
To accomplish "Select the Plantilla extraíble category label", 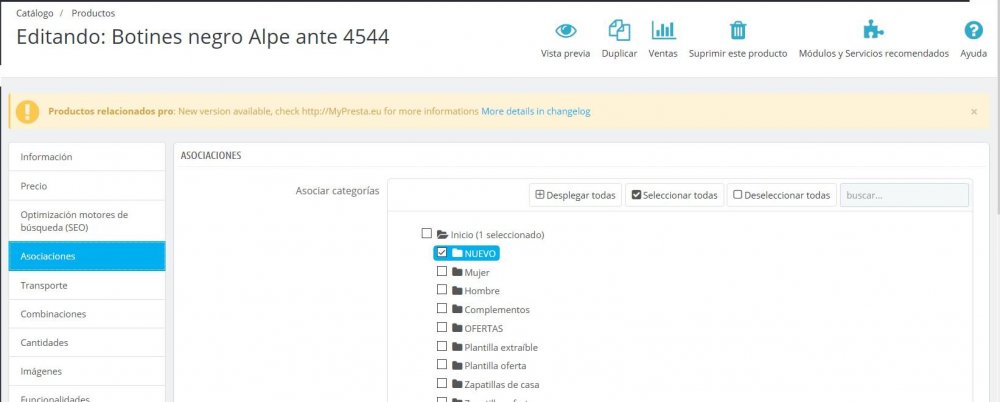I will (x=501, y=348).
